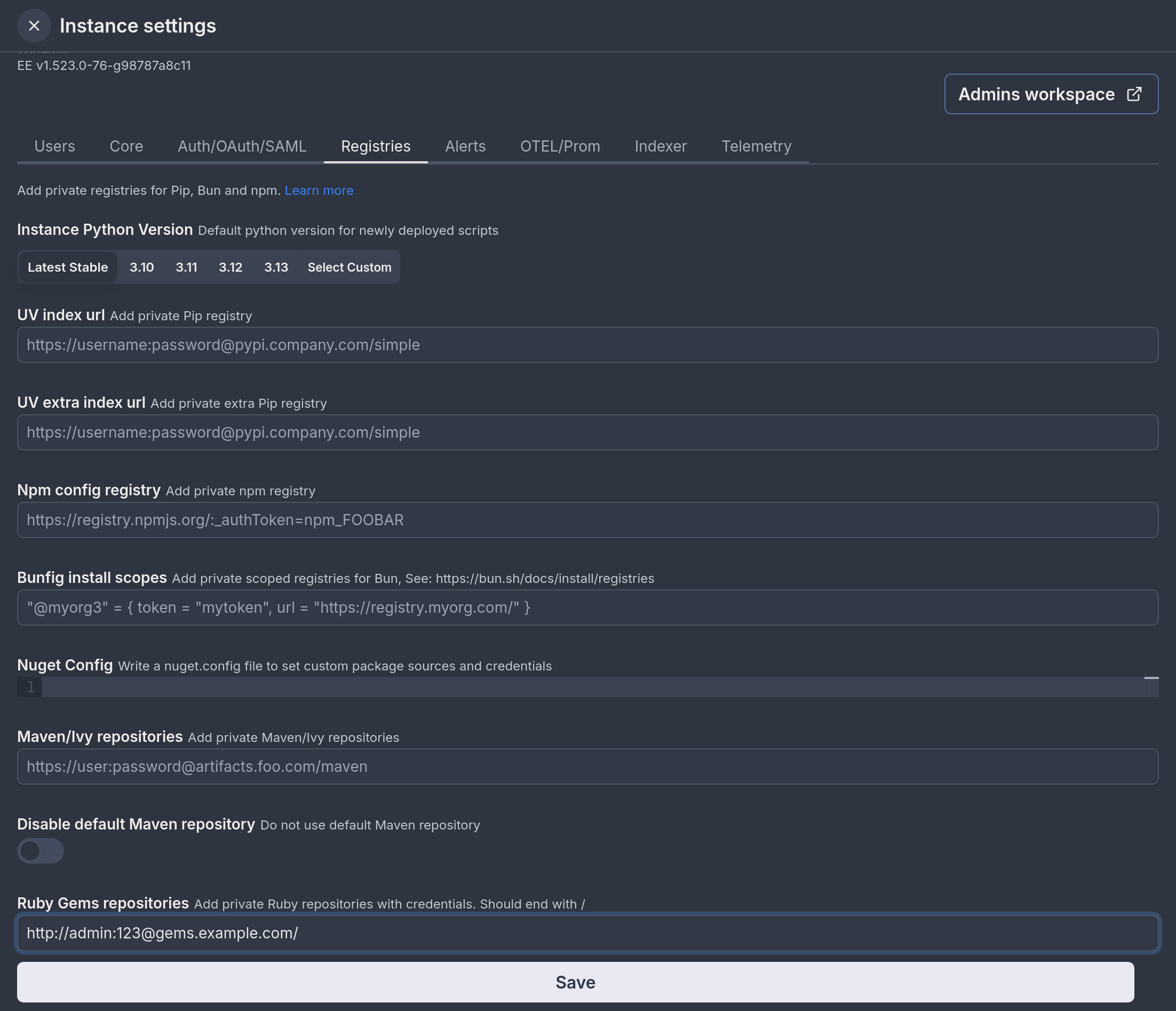Toggle Disable default Maven repository
Viewport: 1176px width, 1011px height.
(41, 851)
